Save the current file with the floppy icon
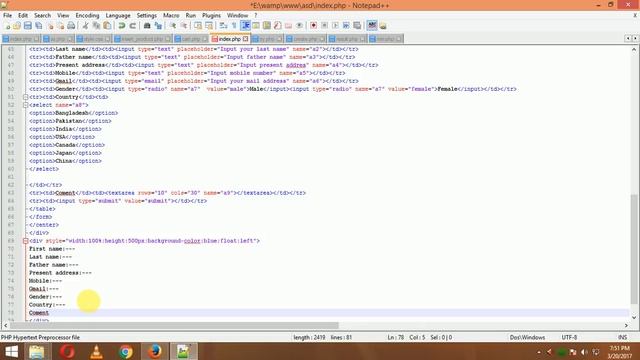 click(x=28, y=26)
